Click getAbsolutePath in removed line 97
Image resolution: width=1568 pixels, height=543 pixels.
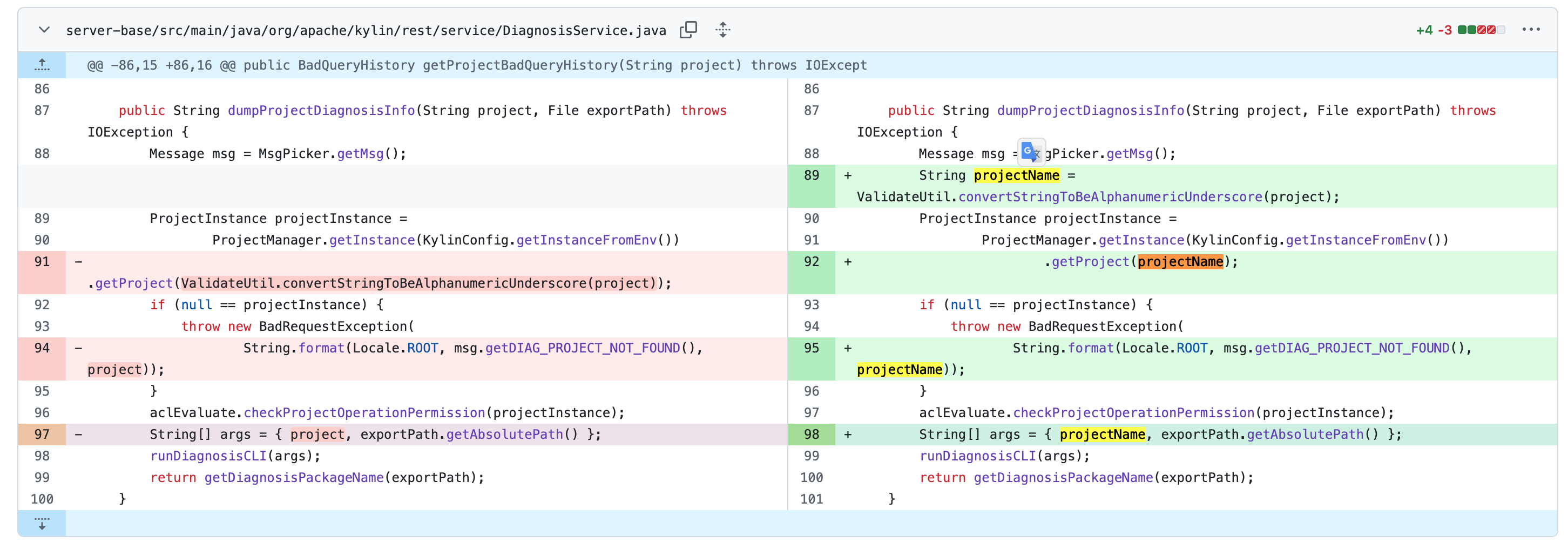click(505, 435)
